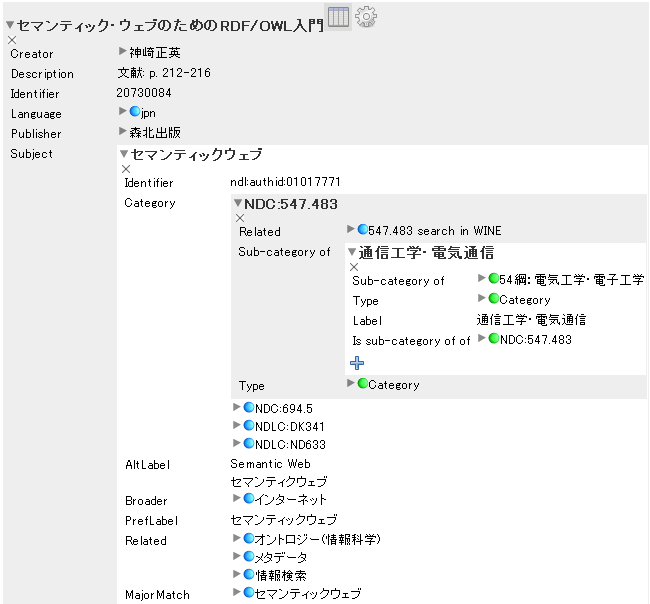The height and width of the screenshot is (604, 650).
Task: Open the 神崎正英 creator link
Action: pyautogui.click(x=155, y=53)
